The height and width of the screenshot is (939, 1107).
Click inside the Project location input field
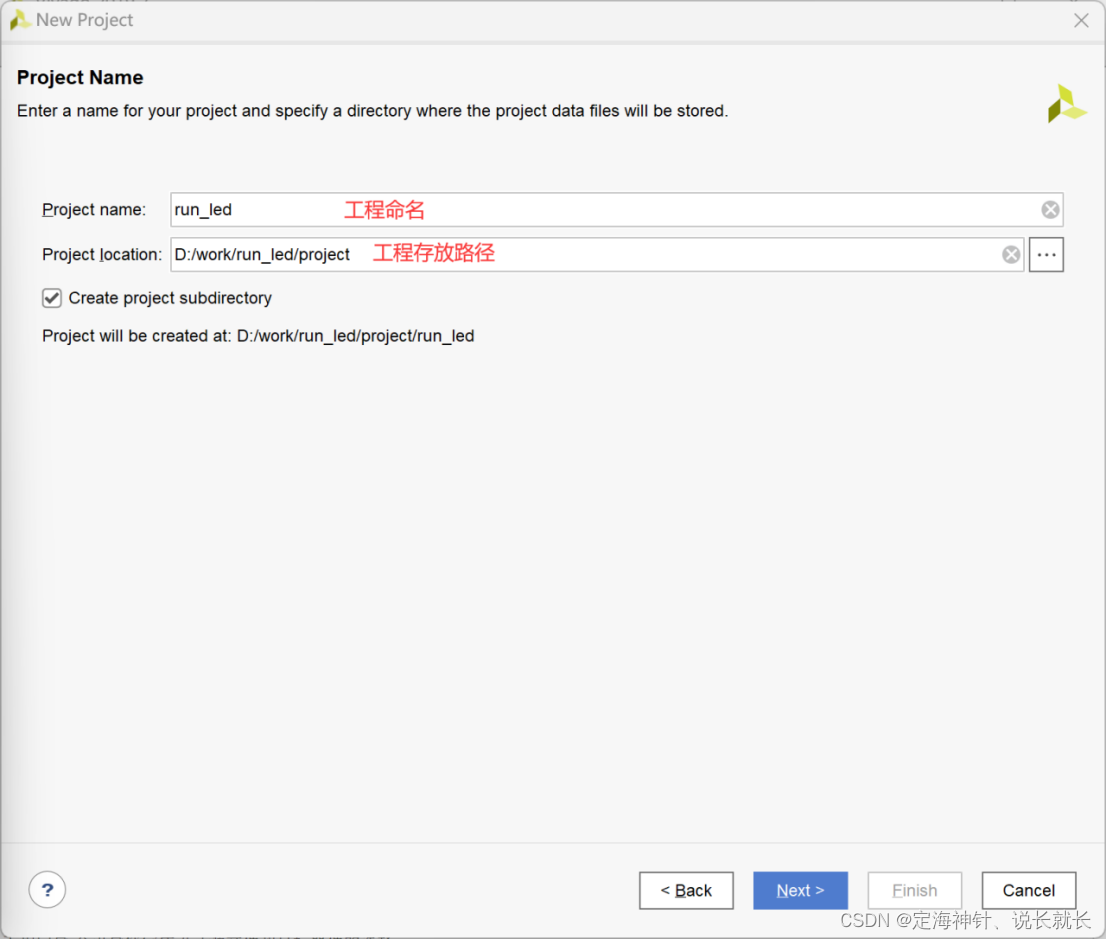tap(597, 255)
